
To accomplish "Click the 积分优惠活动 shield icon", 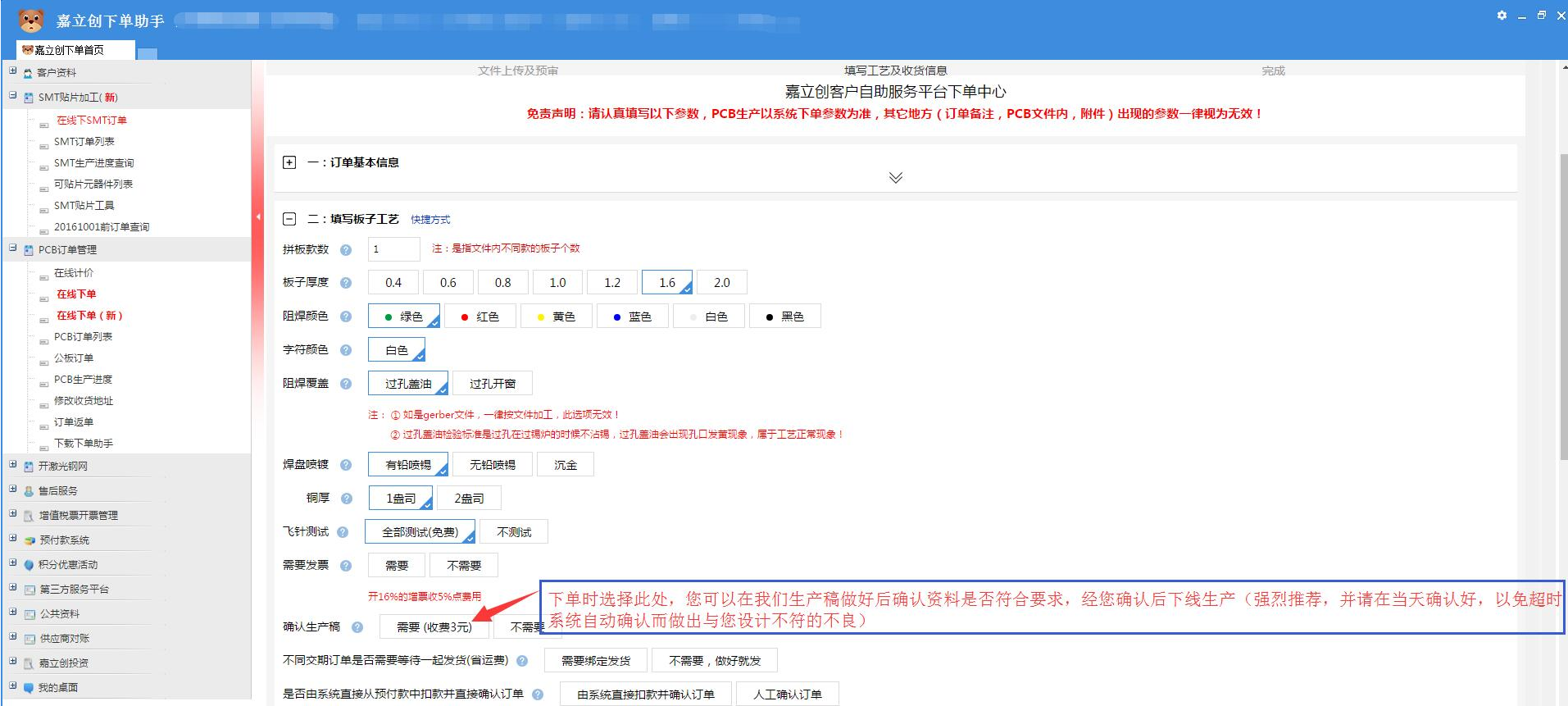I will (x=29, y=565).
